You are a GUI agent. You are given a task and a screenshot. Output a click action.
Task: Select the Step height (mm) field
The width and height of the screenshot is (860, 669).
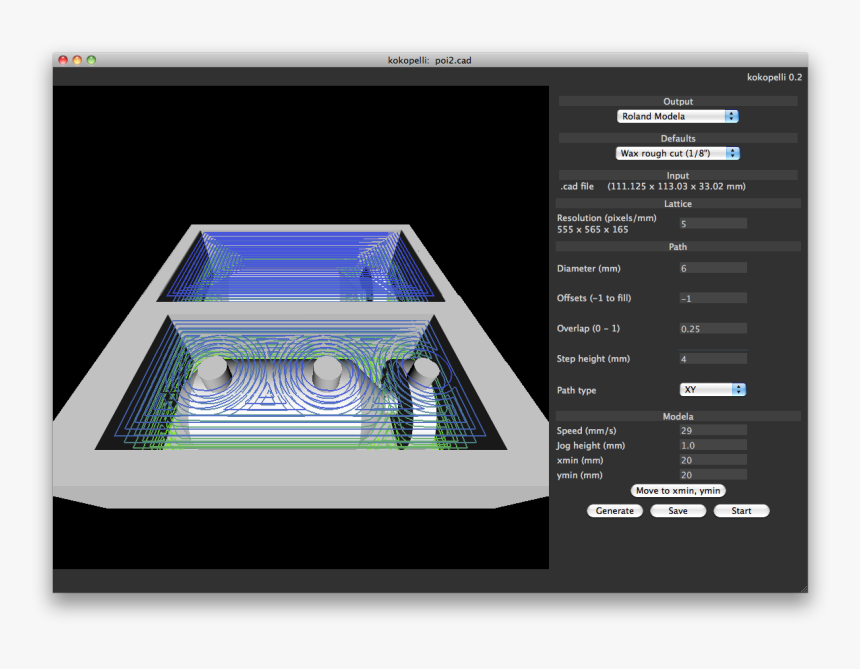(x=712, y=358)
